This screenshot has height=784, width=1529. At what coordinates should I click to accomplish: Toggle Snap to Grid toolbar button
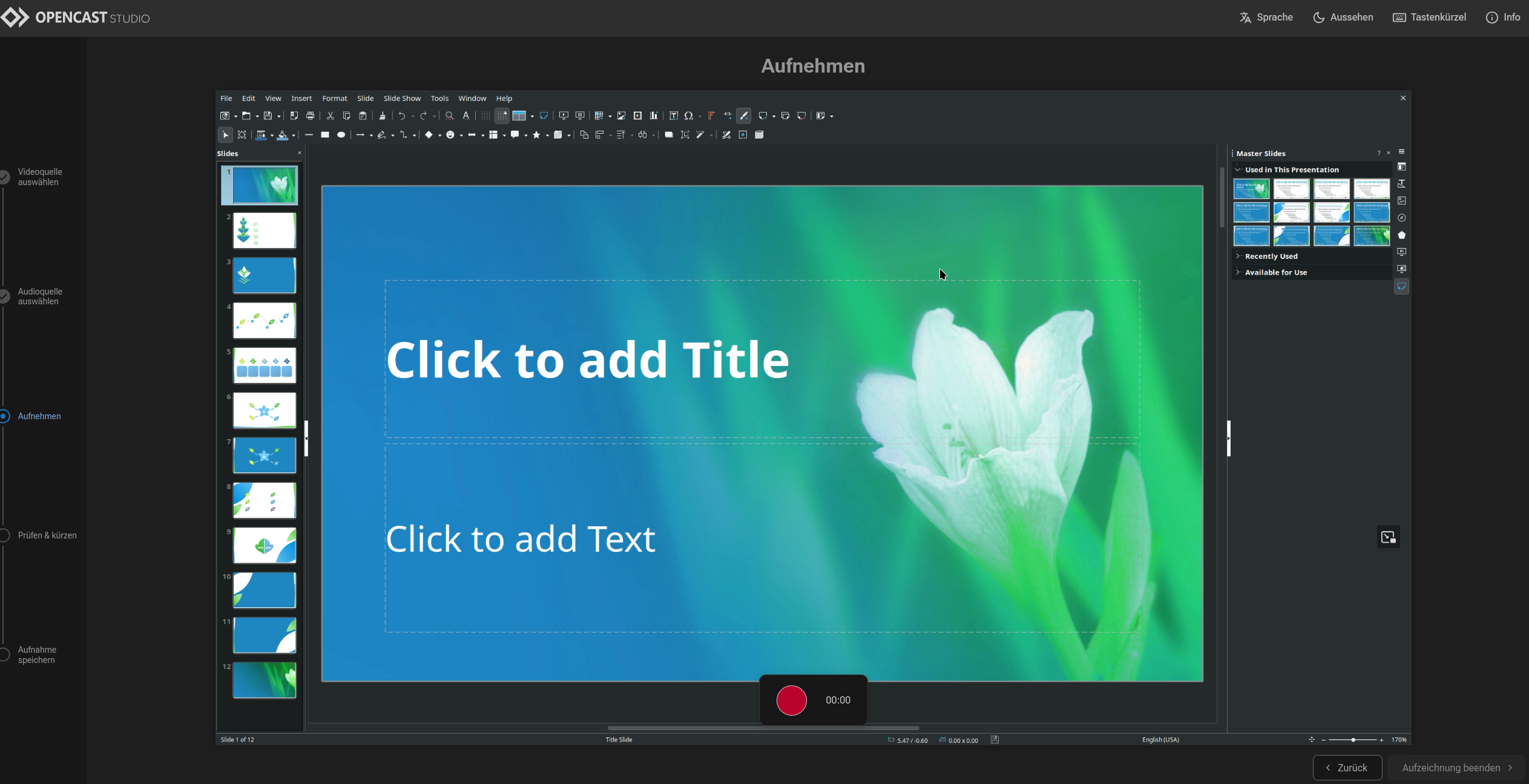(x=502, y=116)
